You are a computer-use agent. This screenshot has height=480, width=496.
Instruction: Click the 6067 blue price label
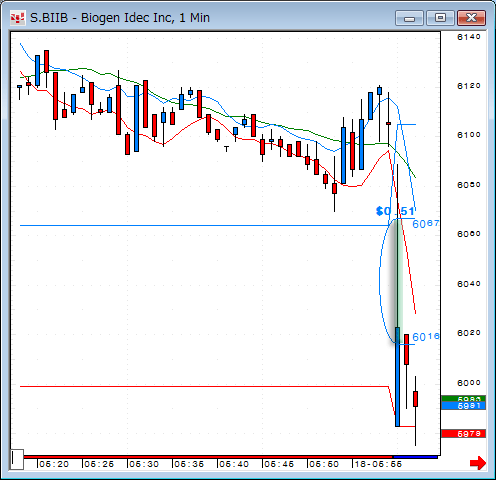(x=426, y=224)
